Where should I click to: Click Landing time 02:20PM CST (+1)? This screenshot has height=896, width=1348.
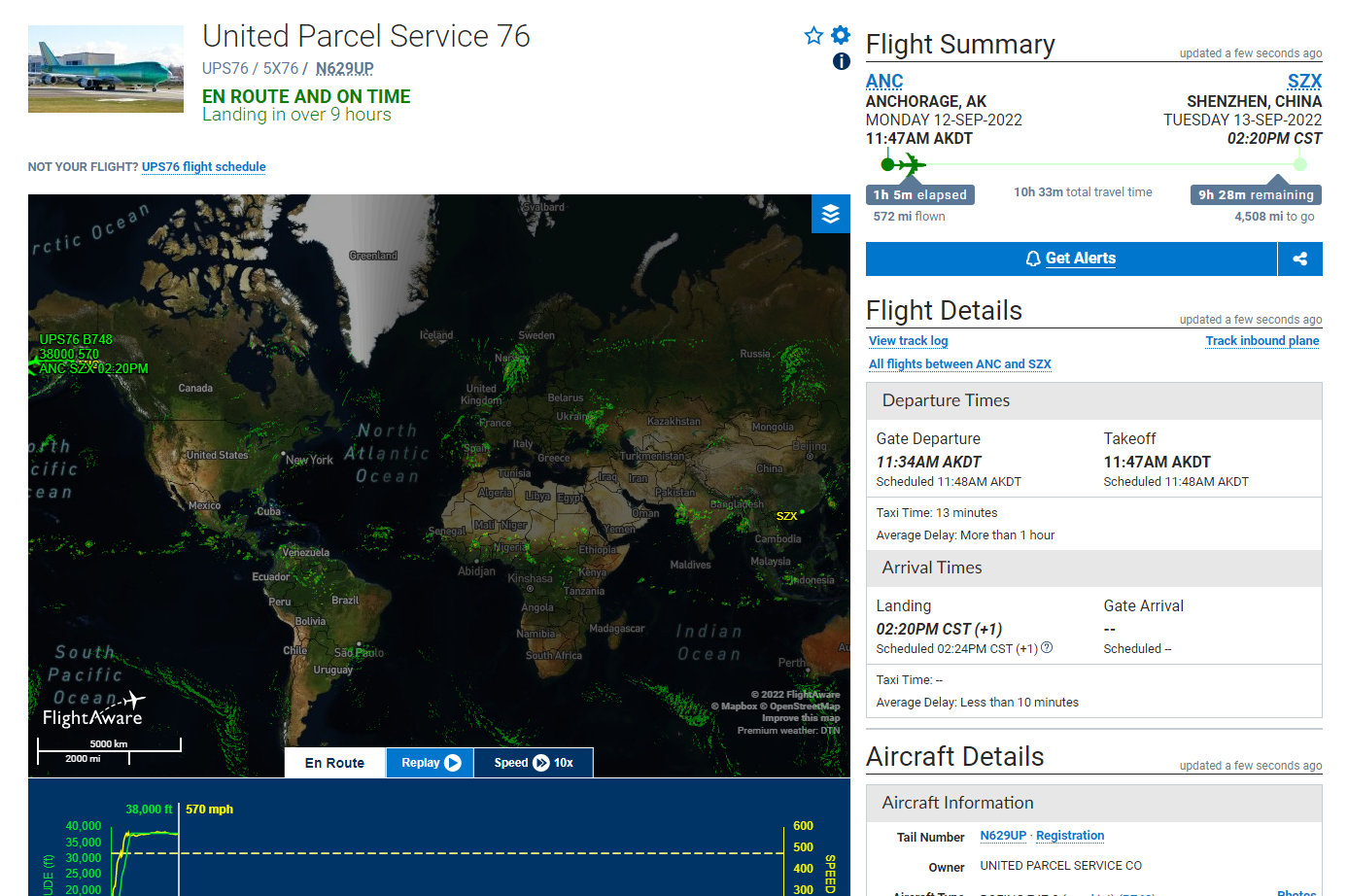(939, 629)
